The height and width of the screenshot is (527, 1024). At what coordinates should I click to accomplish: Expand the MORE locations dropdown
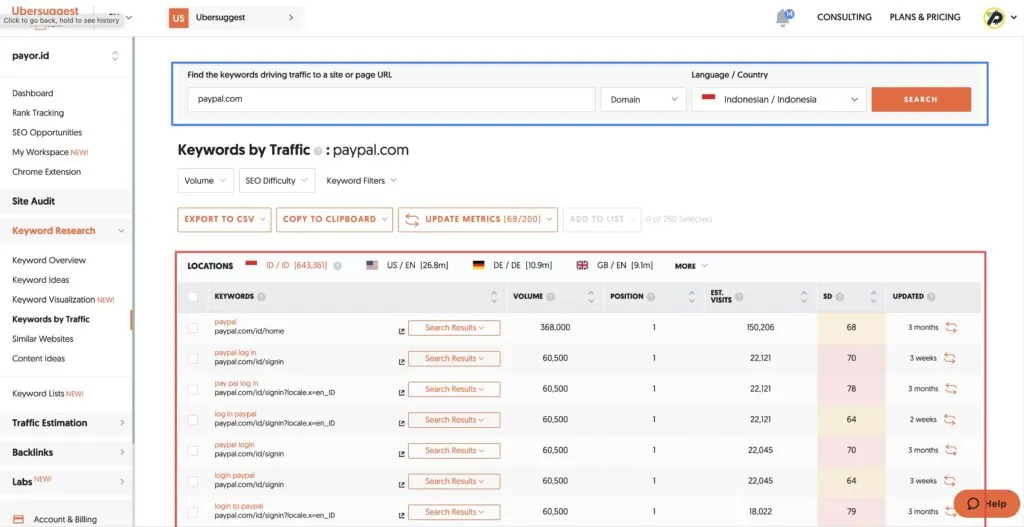691,266
